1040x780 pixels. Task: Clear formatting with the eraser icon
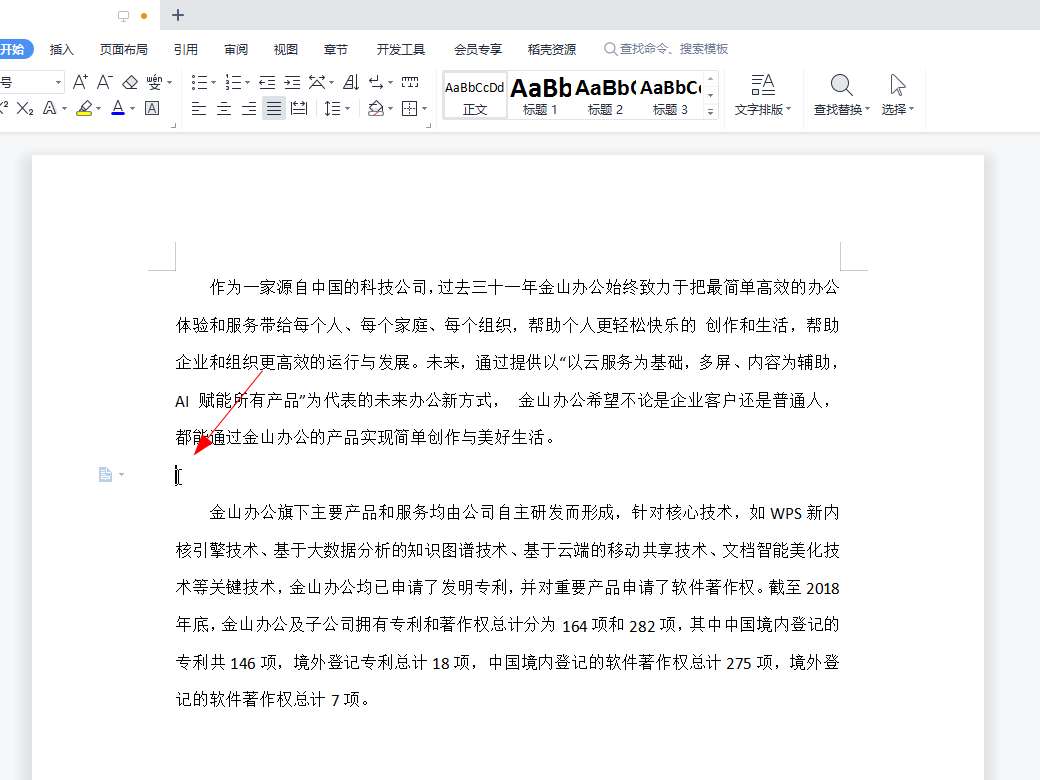(x=131, y=82)
